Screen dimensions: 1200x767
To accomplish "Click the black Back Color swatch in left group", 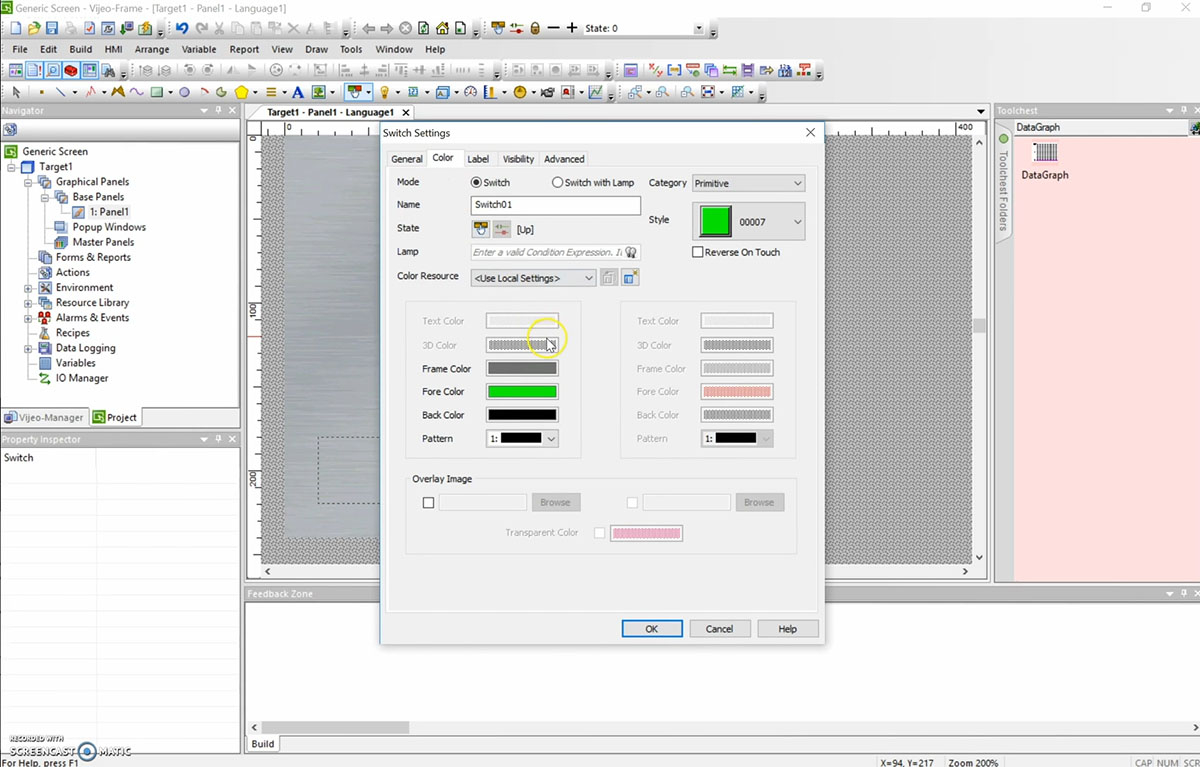I will [522, 415].
